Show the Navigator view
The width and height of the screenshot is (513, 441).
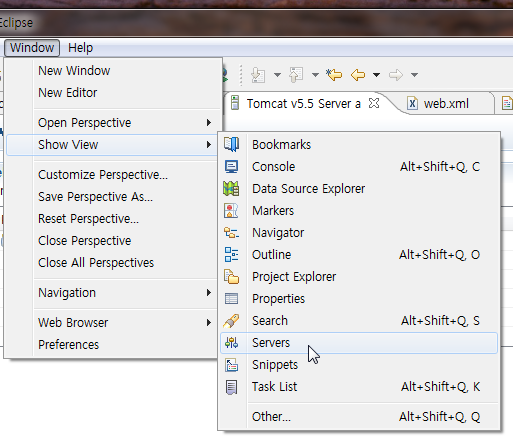(359, 233)
